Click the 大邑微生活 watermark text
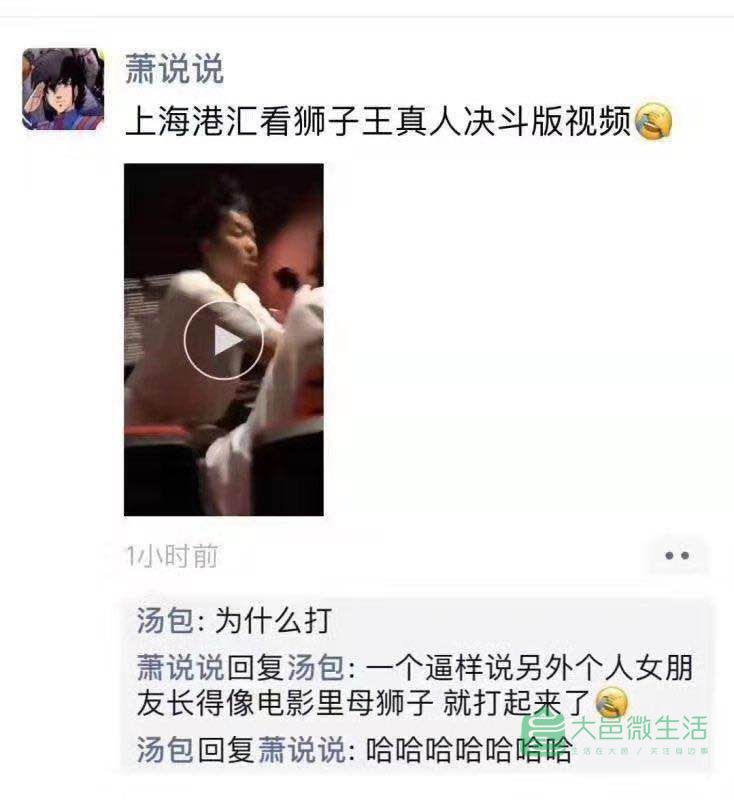 (639, 728)
